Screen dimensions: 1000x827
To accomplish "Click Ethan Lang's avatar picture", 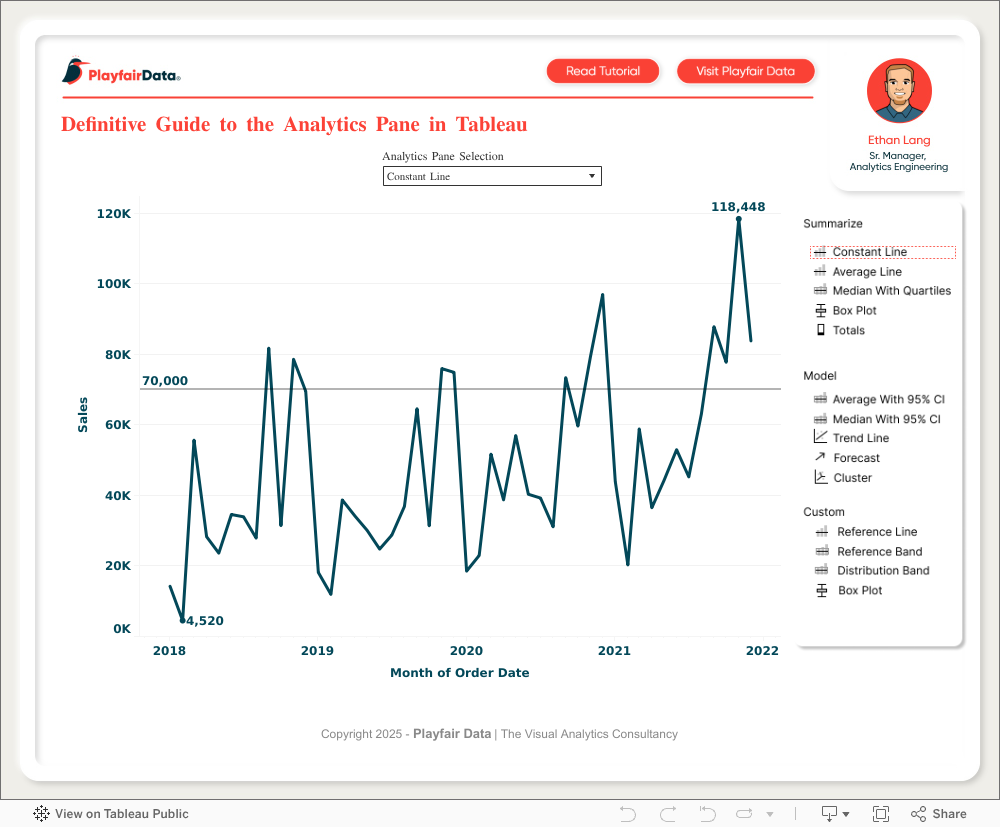I will 899,91.
